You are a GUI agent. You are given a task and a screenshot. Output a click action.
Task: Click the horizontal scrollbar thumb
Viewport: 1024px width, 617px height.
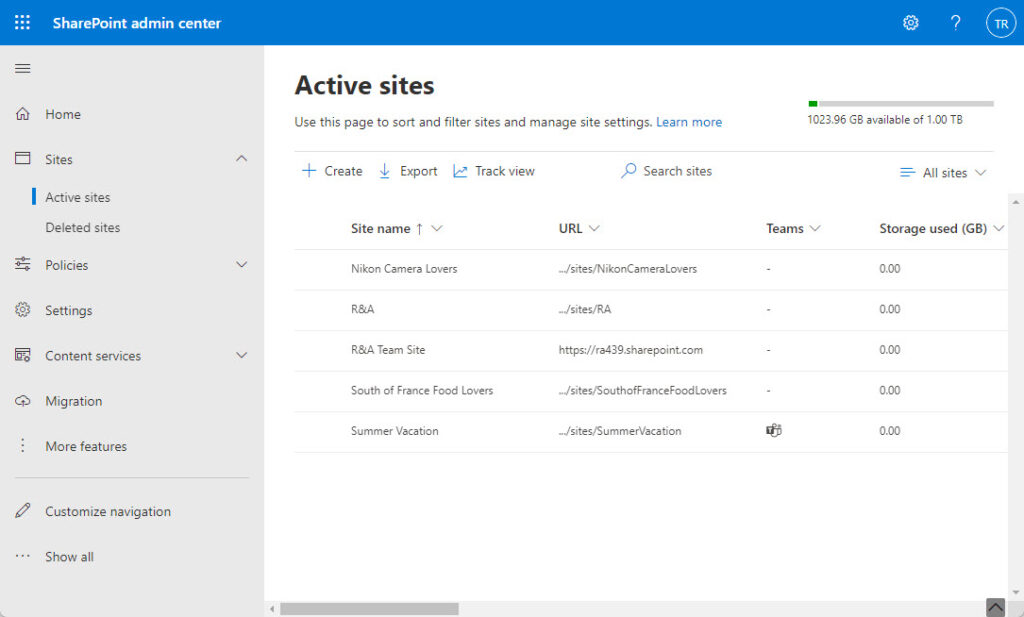point(369,609)
